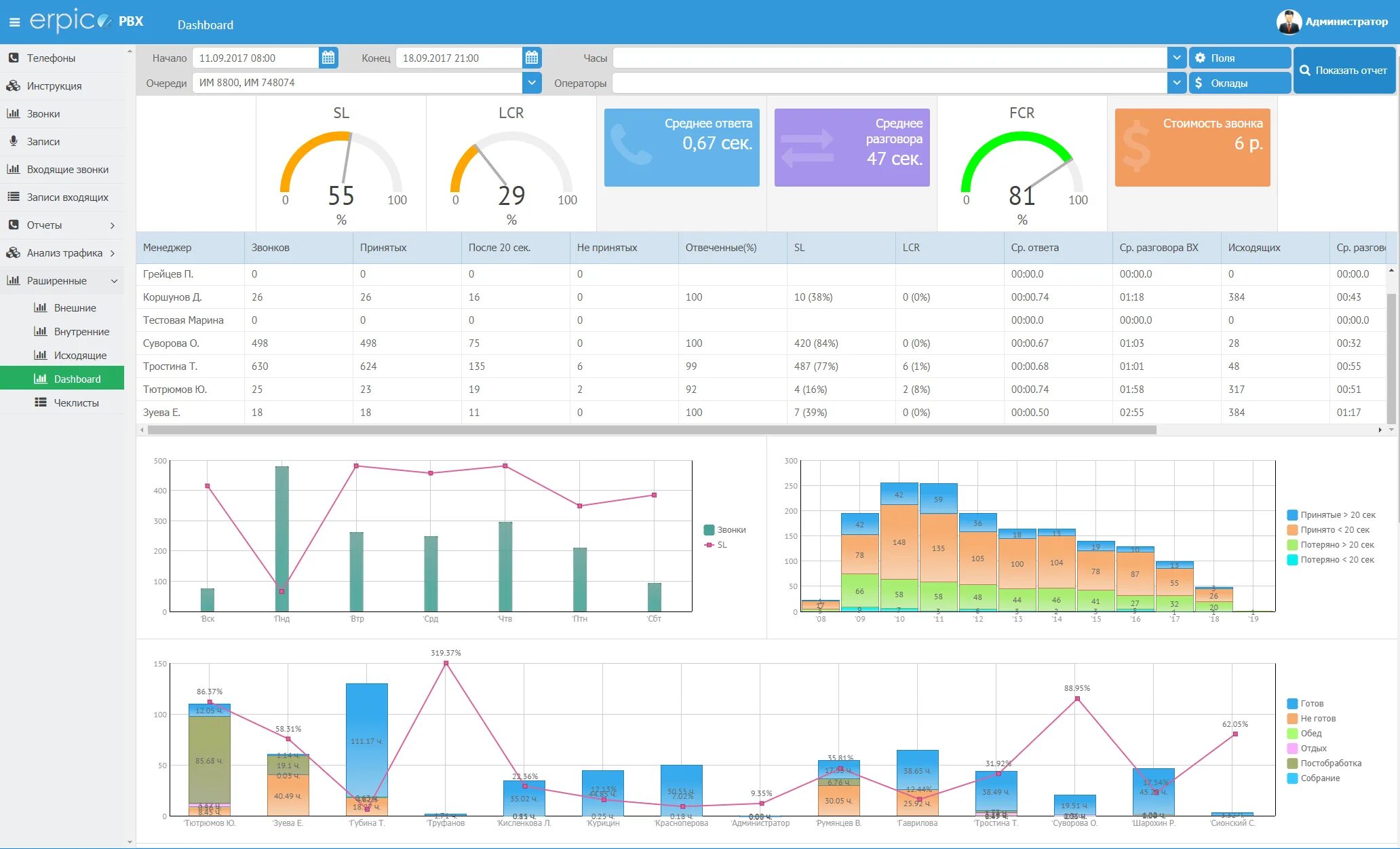Click the Чеклисты list icon
The width and height of the screenshot is (1400, 849).
pyautogui.click(x=41, y=402)
